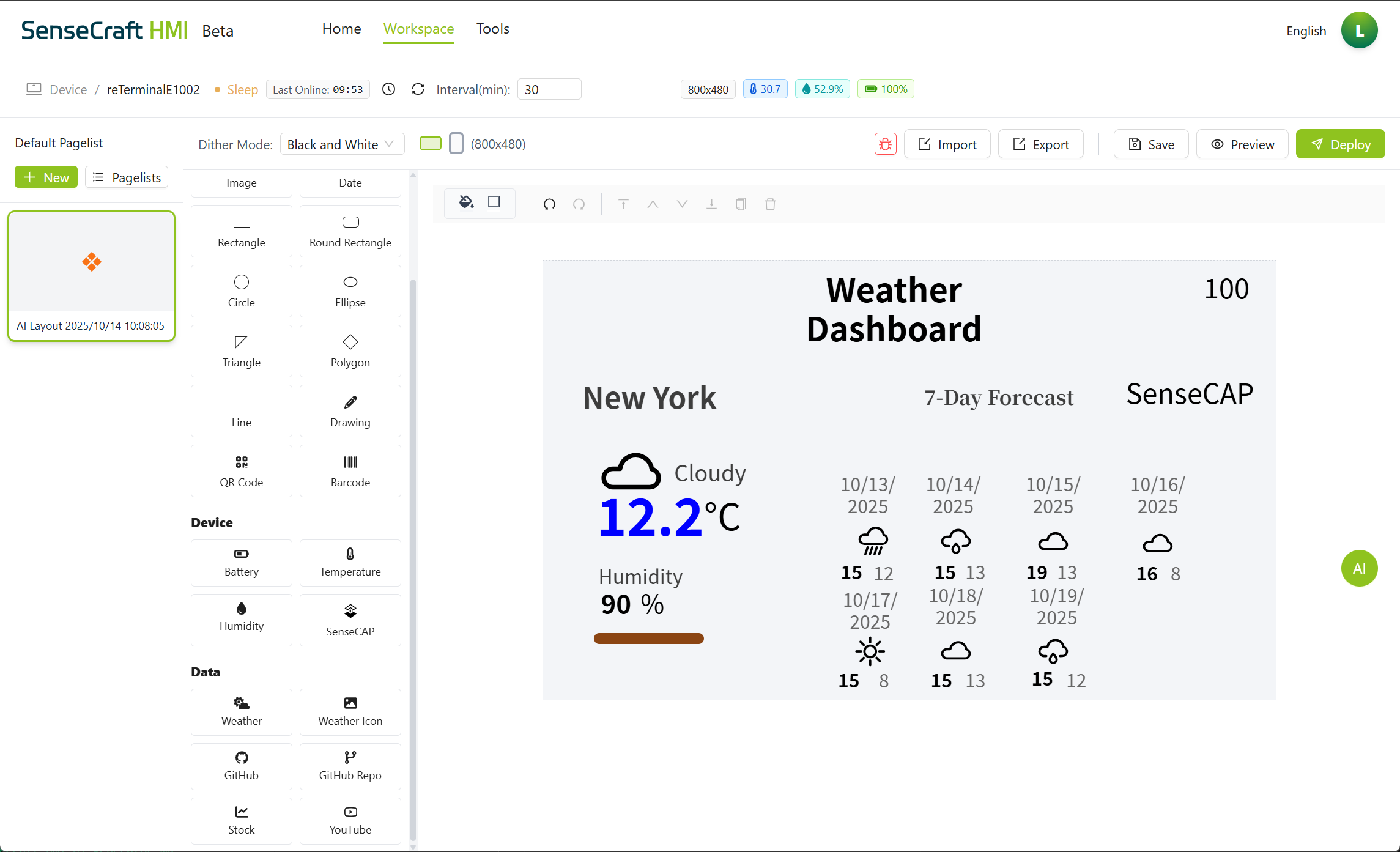Viewport: 1400px width, 852px height.
Task: Click the refresh device status icon
Action: click(x=418, y=89)
